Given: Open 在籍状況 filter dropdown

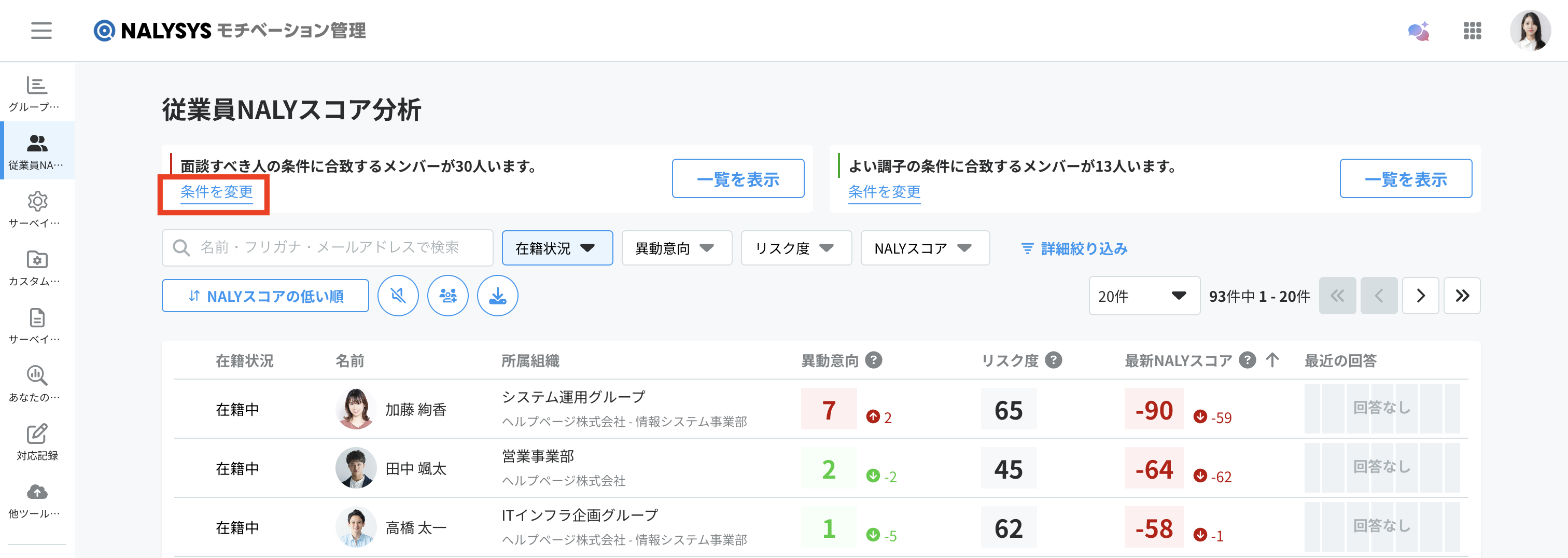Looking at the screenshot, I should click(x=557, y=248).
